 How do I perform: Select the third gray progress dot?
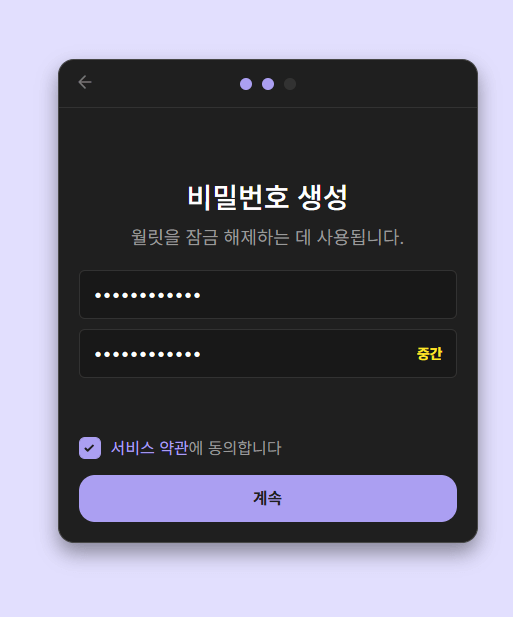point(290,84)
